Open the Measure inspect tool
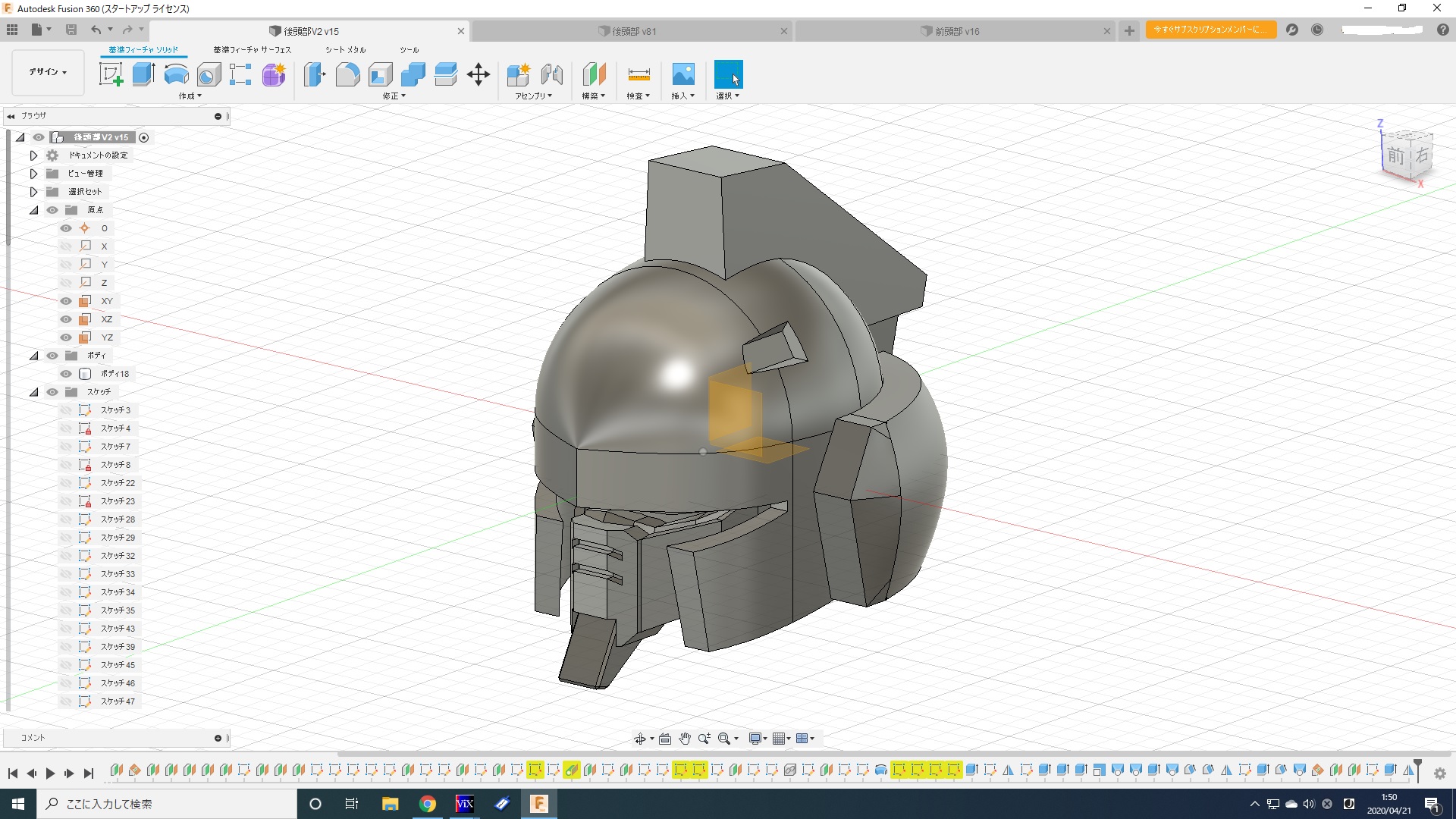This screenshot has height=819, width=1456. (639, 74)
